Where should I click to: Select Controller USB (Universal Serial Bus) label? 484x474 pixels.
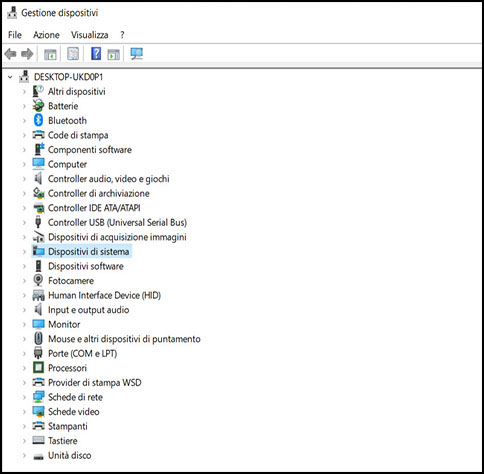[x=117, y=222]
